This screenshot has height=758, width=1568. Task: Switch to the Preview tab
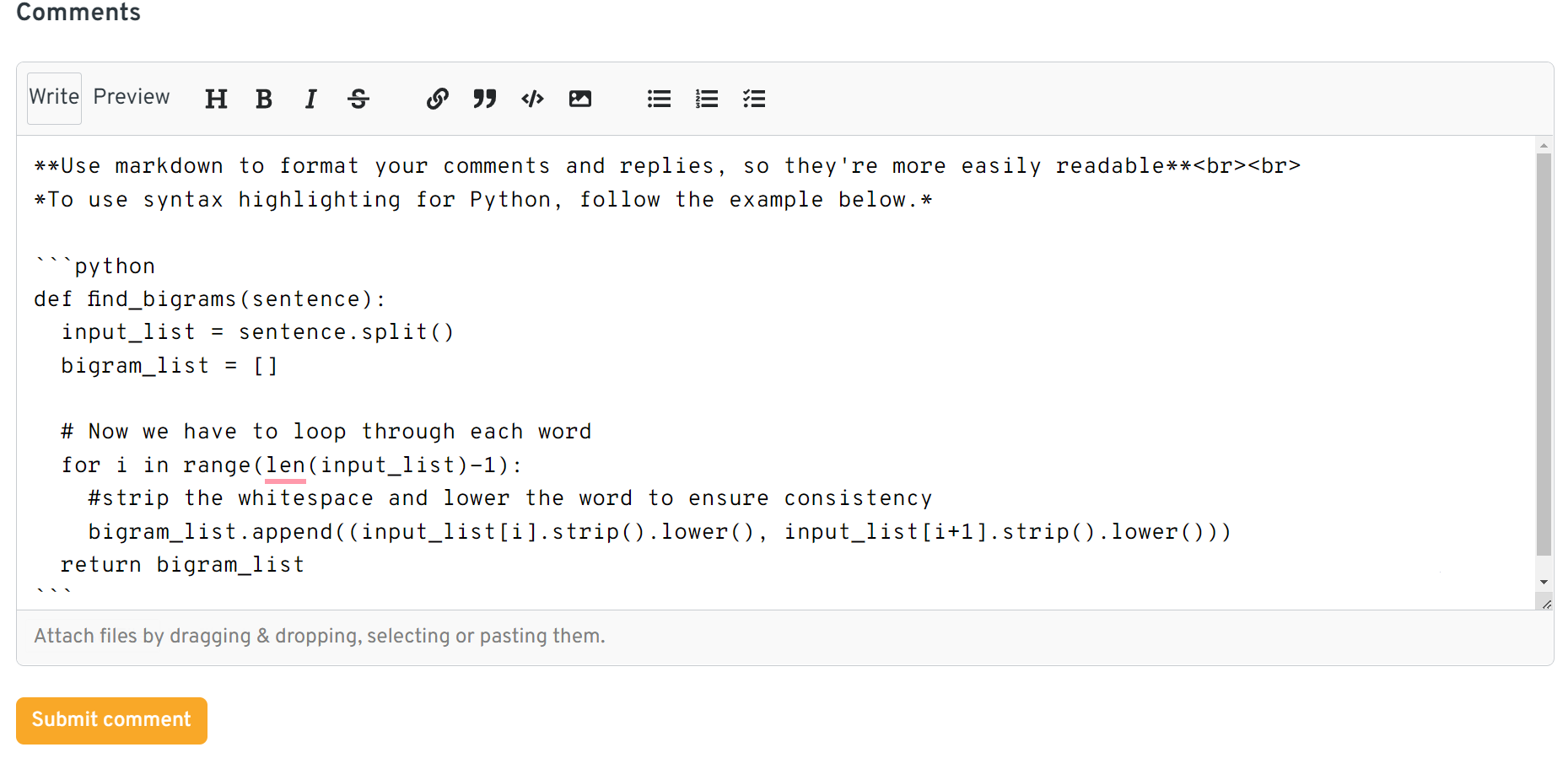[x=131, y=97]
